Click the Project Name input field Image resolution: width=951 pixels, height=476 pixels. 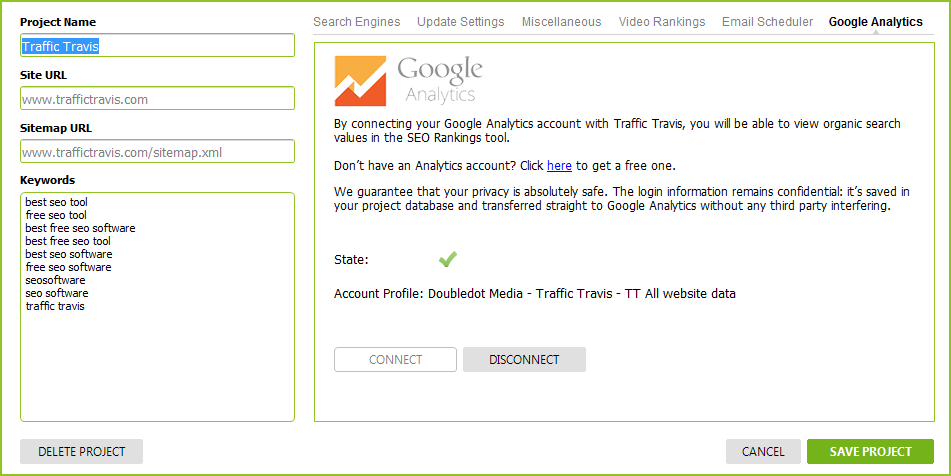click(x=157, y=45)
